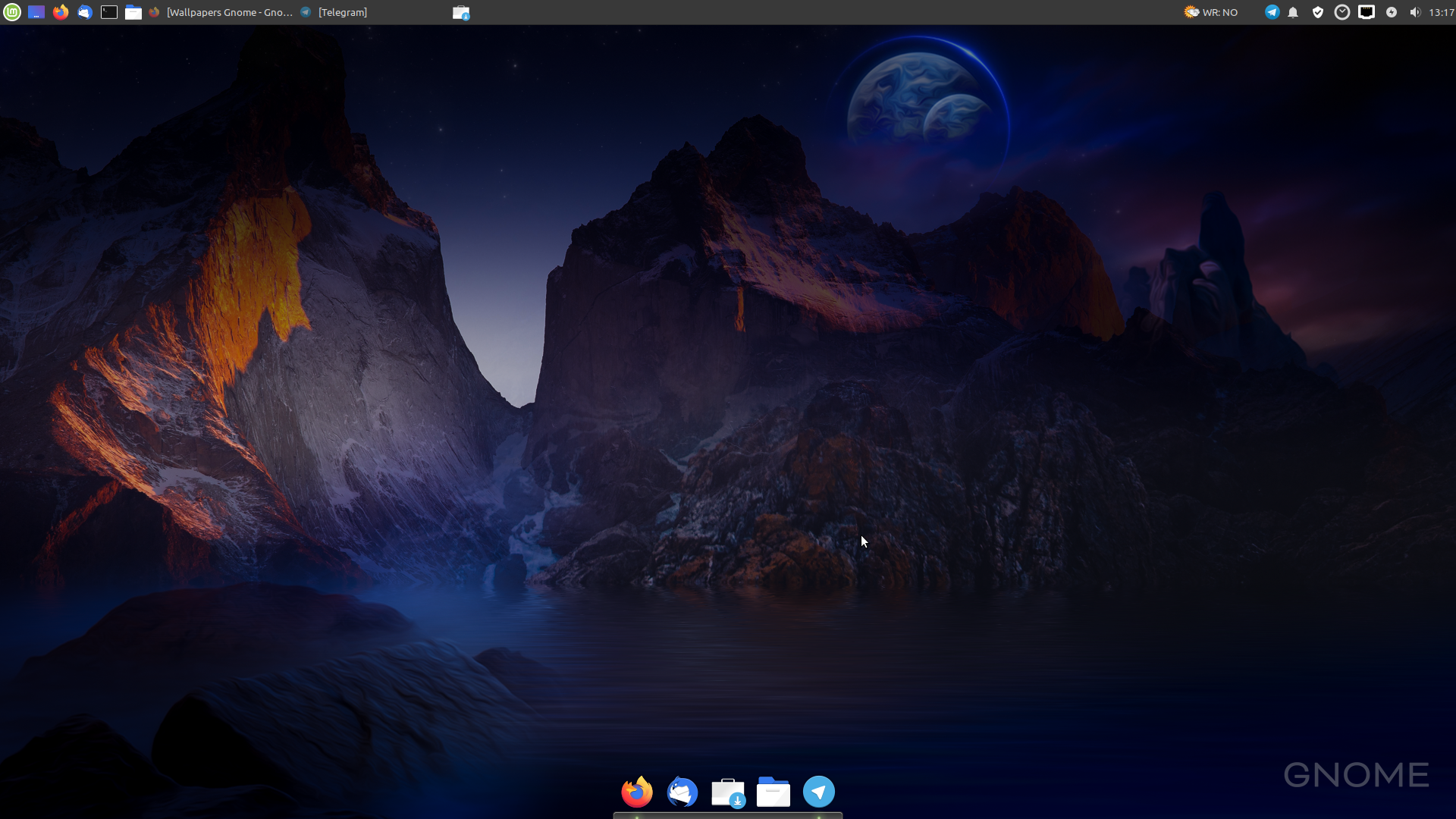Open Terminal from the top panel
The width and height of the screenshot is (1456, 819).
tap(109, 12)
